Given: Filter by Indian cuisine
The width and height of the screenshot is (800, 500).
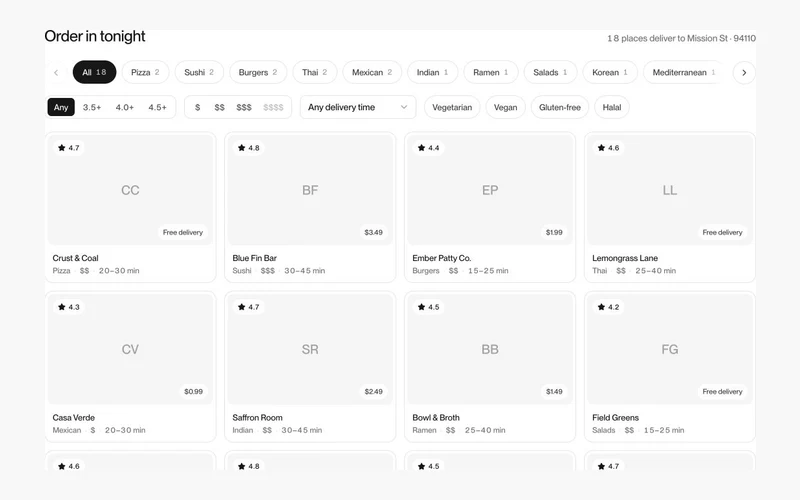Looking at the screenshot, I should [x=433, y=72].
